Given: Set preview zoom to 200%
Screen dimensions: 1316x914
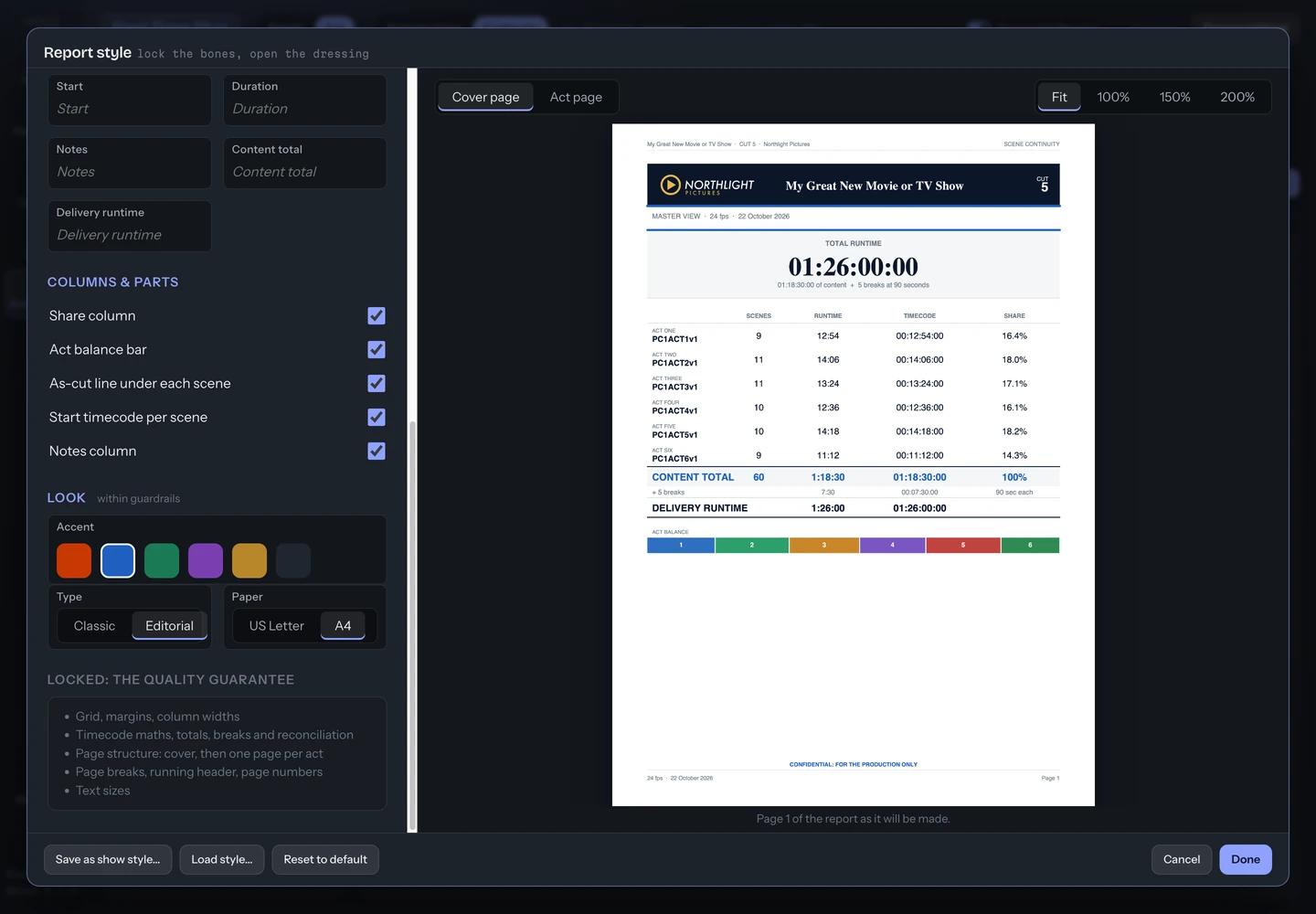Looking at the screenshot, I should [1237, 97].
